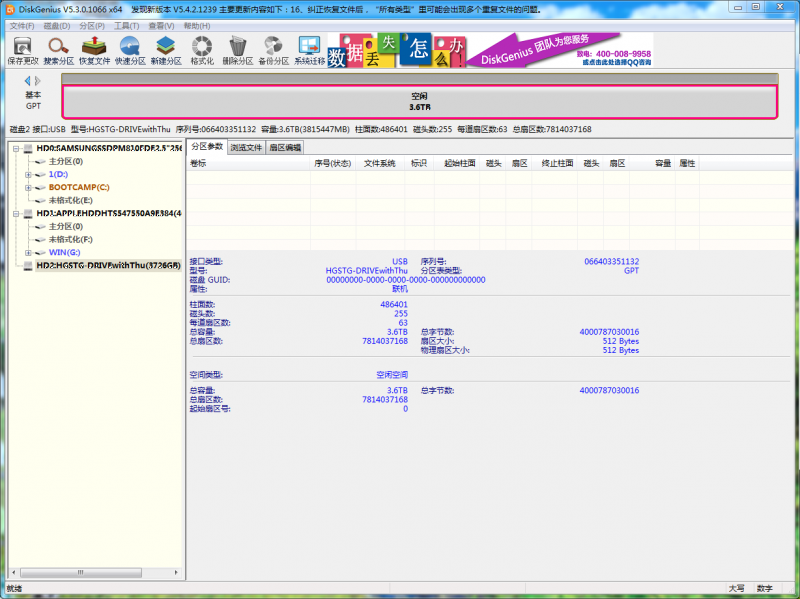The width and height of the screenshot is (800, 599).
Task: Click the BOOTCAMP(C:) partition icon
Action: click(x=40, y=188)
